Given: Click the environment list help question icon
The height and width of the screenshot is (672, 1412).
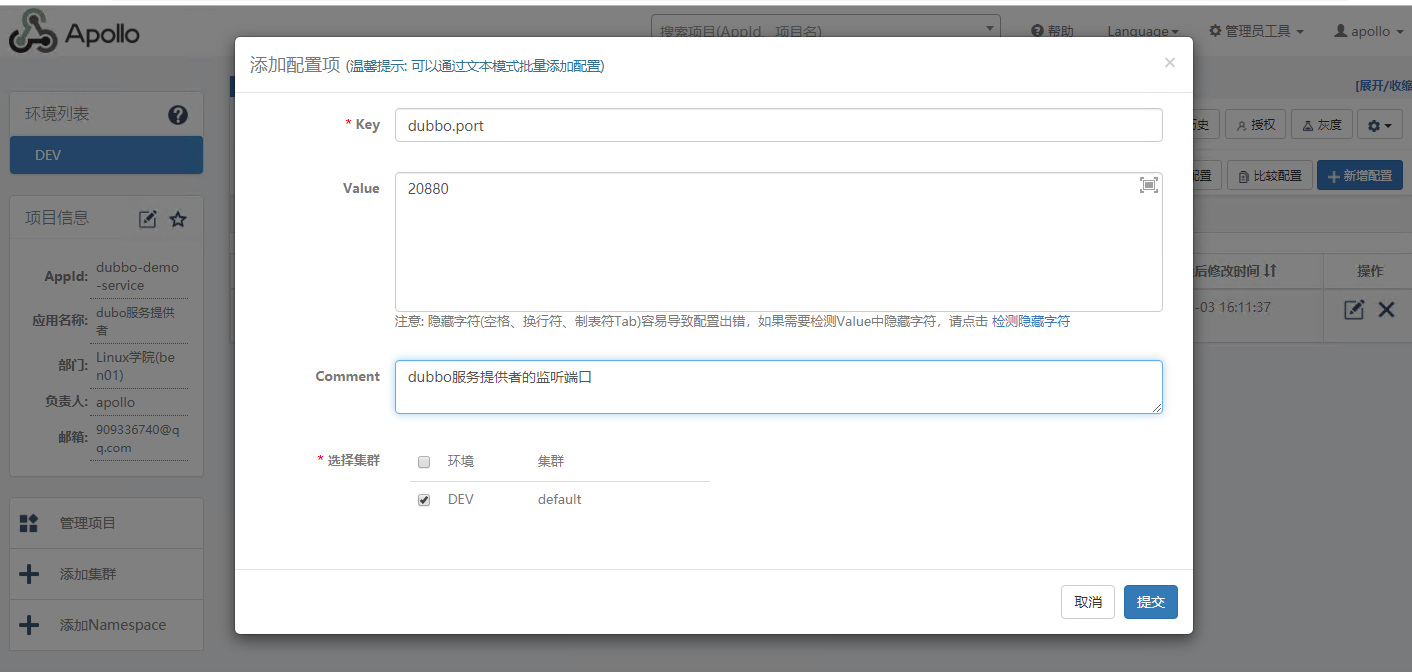Looking at the screenshot, I should tap(178, 115).
